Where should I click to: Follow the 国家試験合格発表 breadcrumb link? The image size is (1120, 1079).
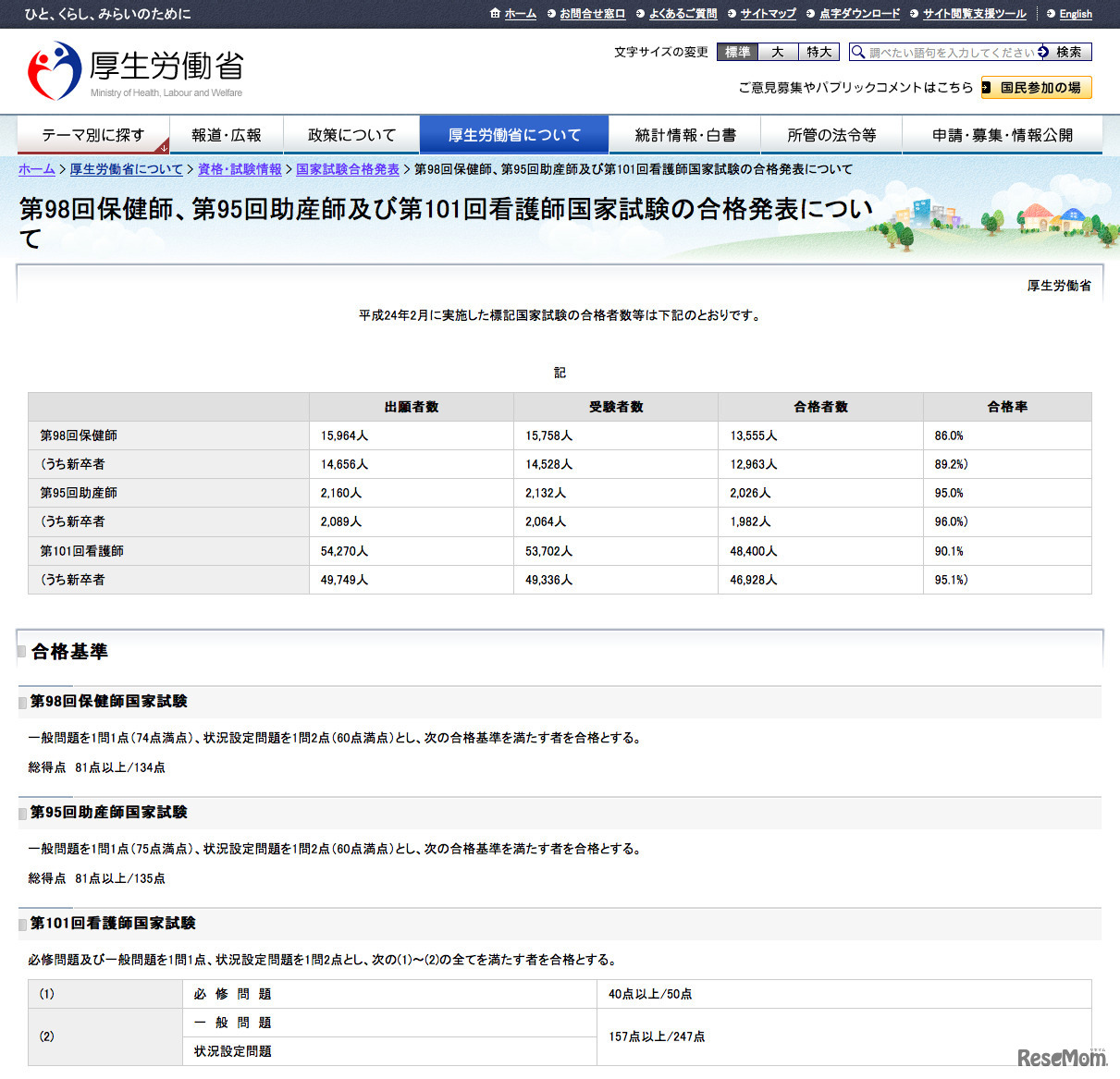[x=348, y=169]
